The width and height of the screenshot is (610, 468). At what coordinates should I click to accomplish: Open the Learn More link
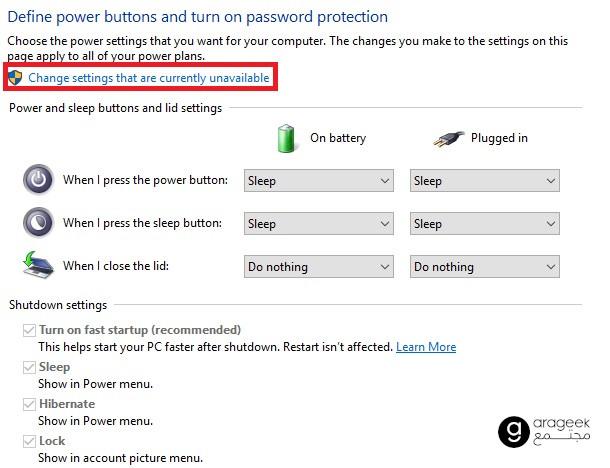click(426, 347)
